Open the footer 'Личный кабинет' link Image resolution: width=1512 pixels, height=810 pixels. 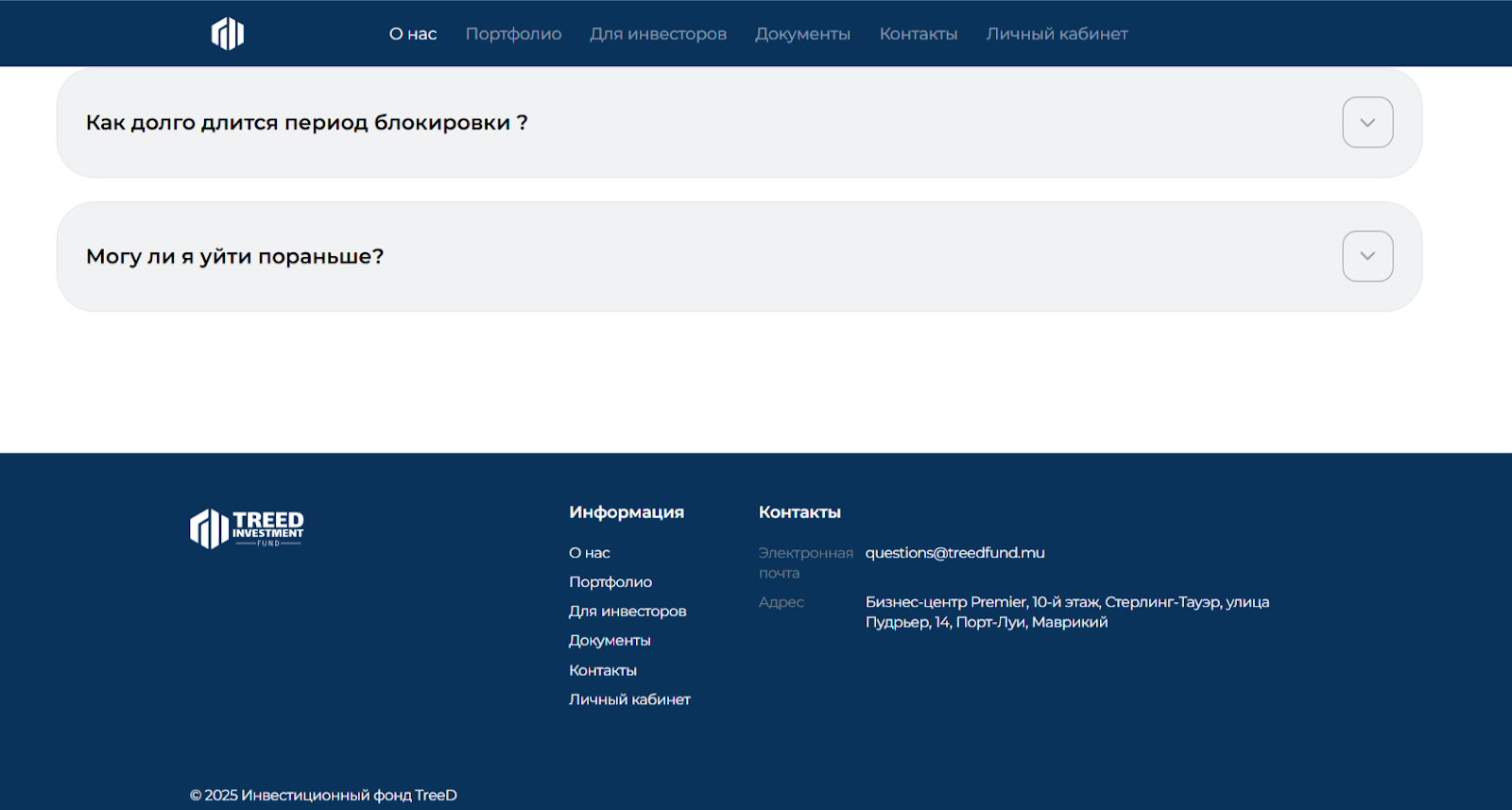point(629,699)
